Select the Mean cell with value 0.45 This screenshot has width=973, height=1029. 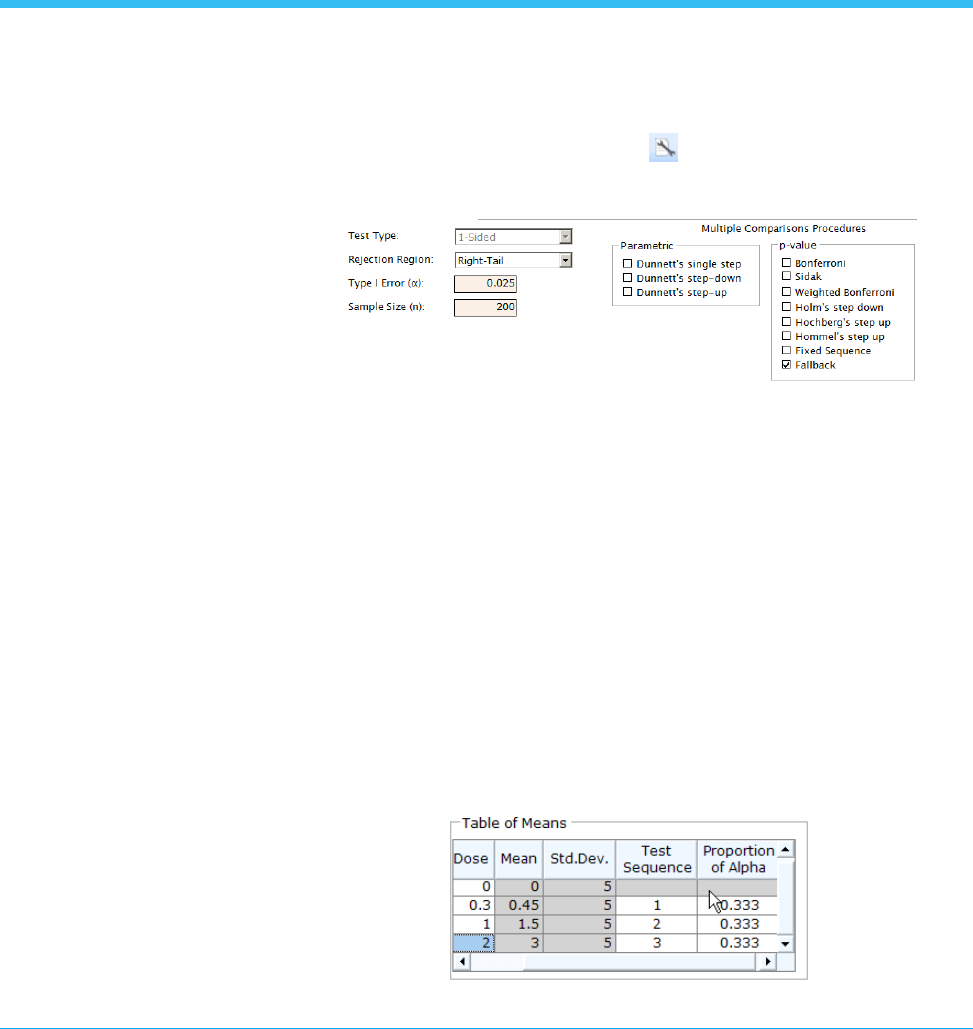pyautogui.click(x=518, y=905)
